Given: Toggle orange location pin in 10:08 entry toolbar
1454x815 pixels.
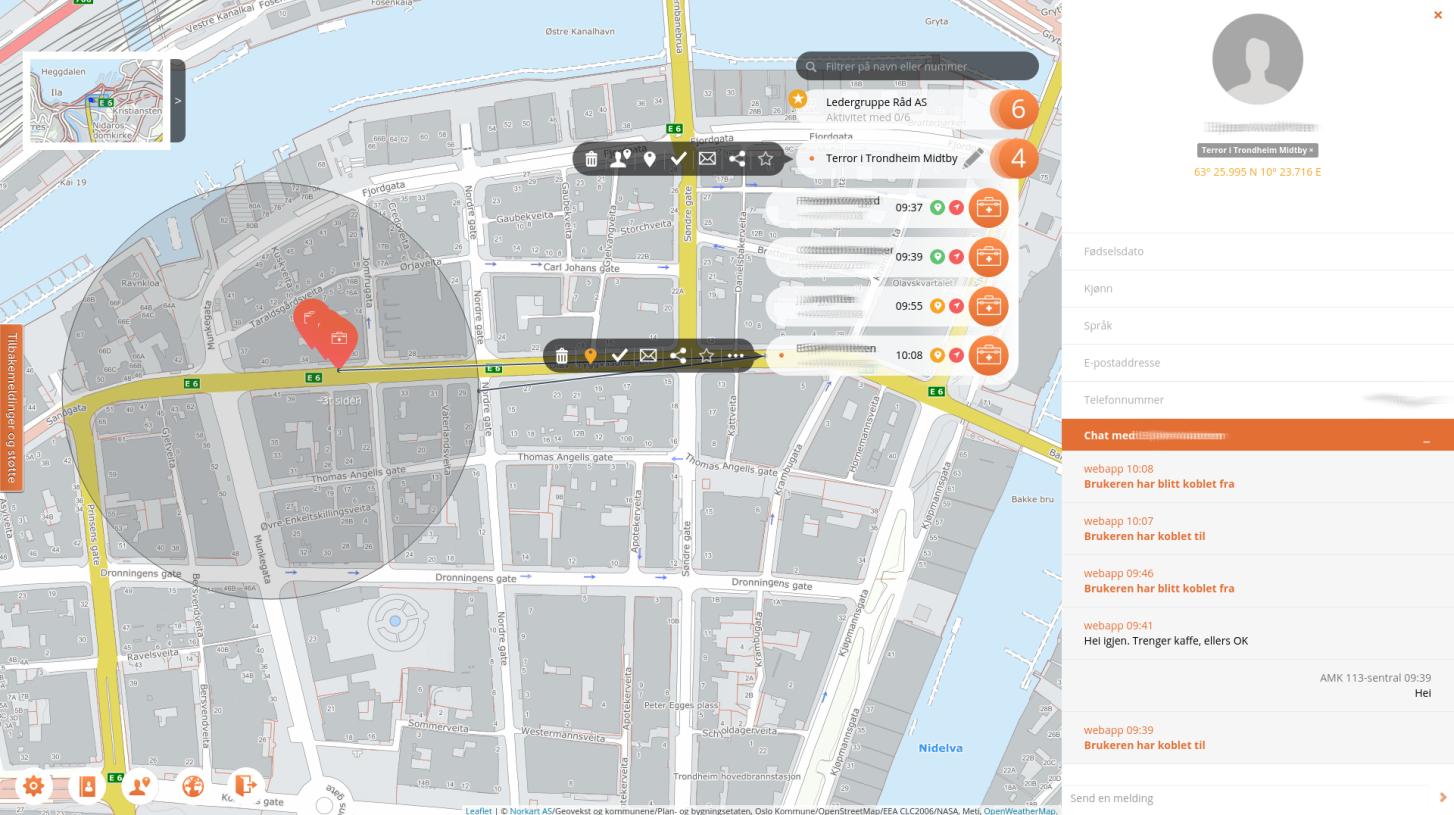Looking at the screenshot, I should pos(590,355).
